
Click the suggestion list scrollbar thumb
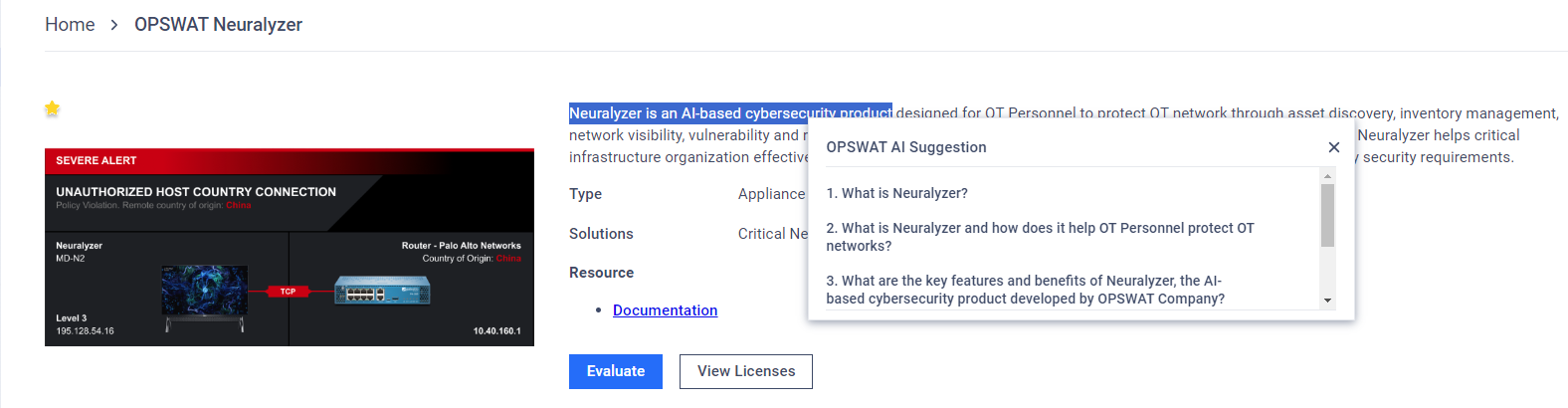tap(1327, 215)
